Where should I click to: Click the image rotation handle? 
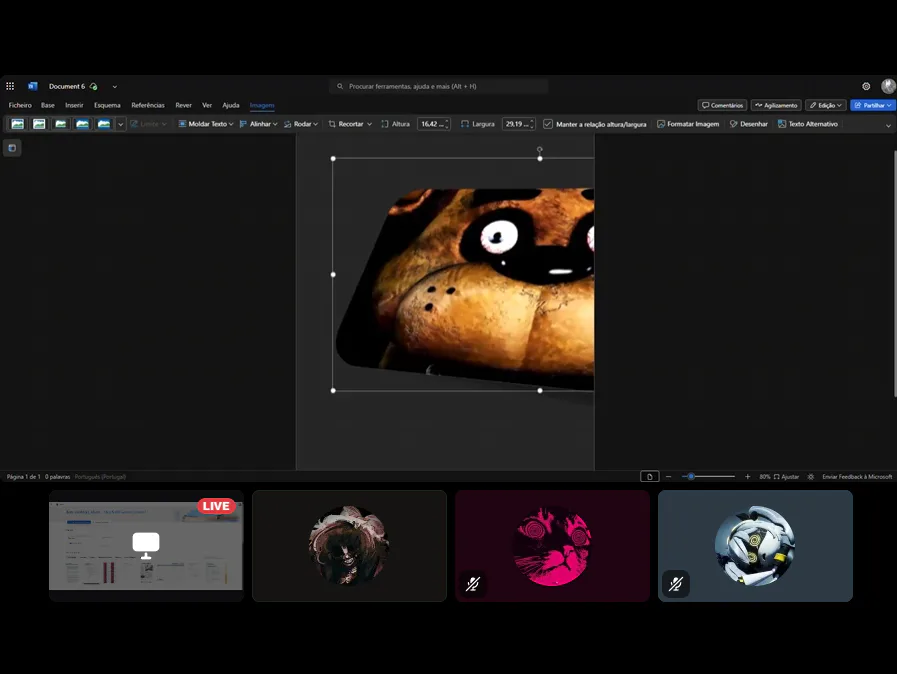click(x=539, y=149)
